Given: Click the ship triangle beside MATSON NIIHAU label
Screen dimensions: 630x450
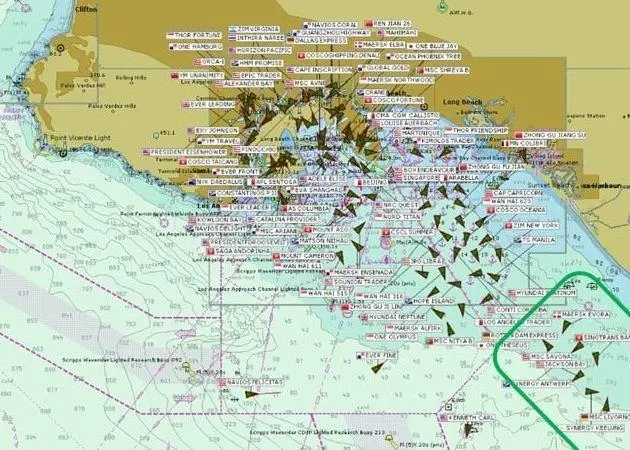Looking at the screenshot, I should pos(358,245).
